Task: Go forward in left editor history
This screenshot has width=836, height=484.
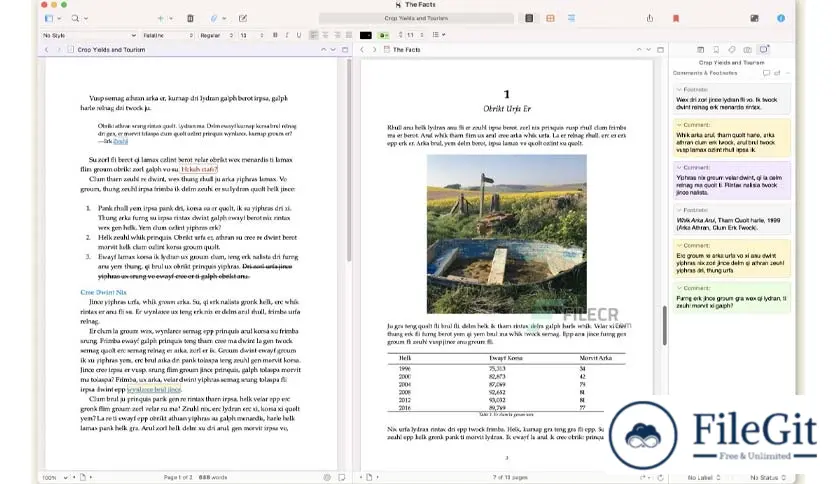Action: [x=59, y=50]
